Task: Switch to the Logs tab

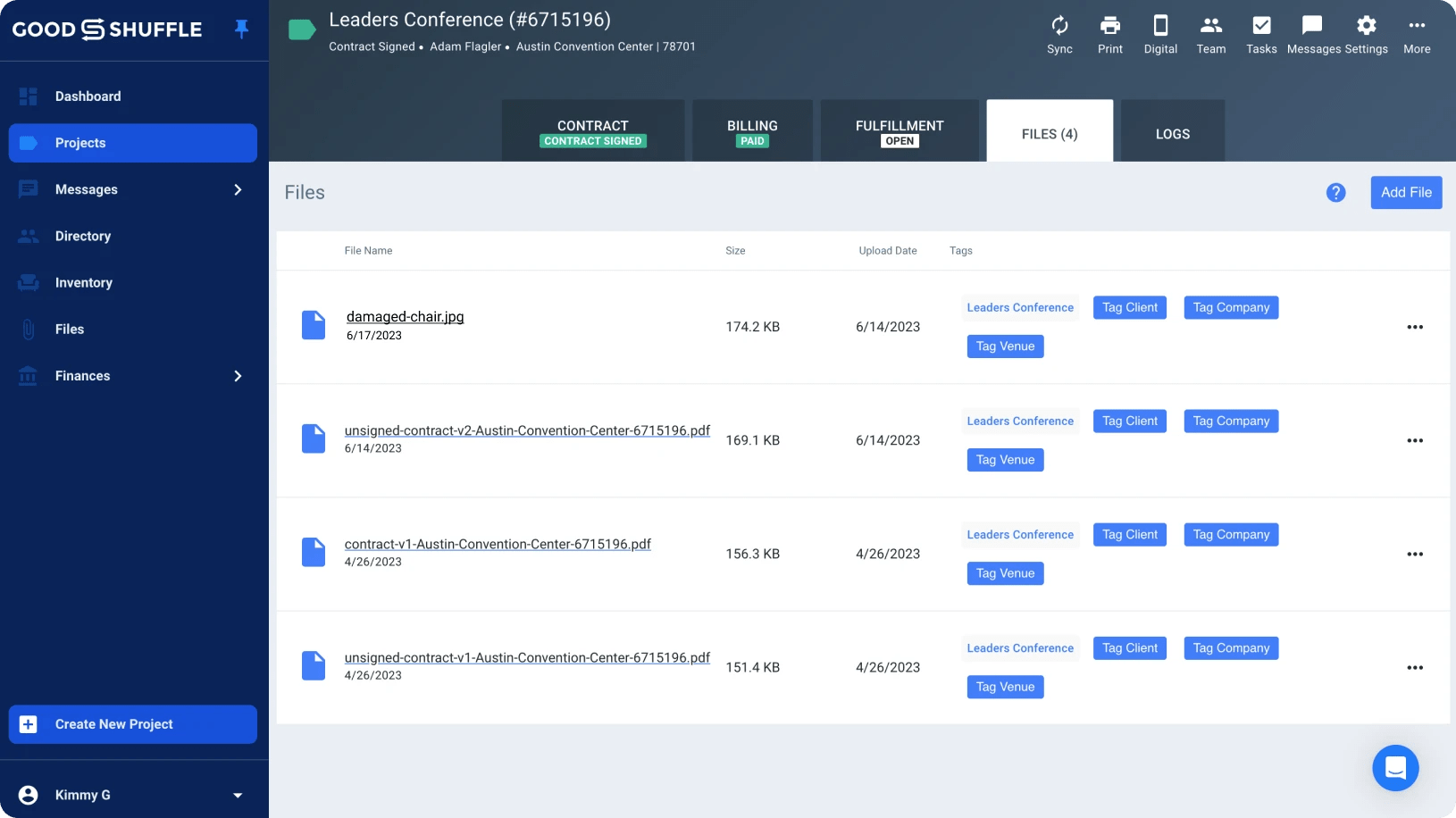Action: click(1171, 133)
